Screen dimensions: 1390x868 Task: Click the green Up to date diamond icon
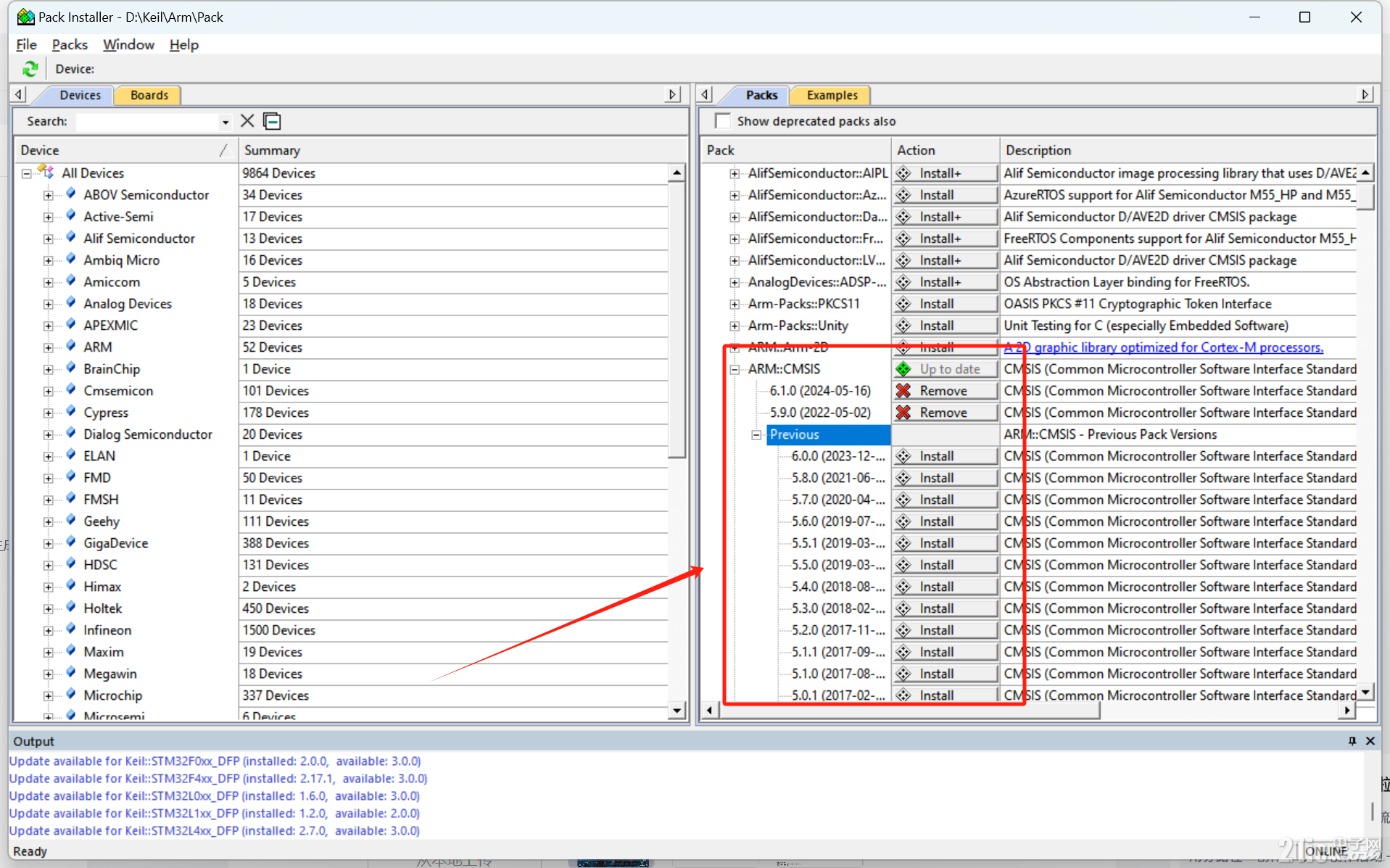(903, 369)
